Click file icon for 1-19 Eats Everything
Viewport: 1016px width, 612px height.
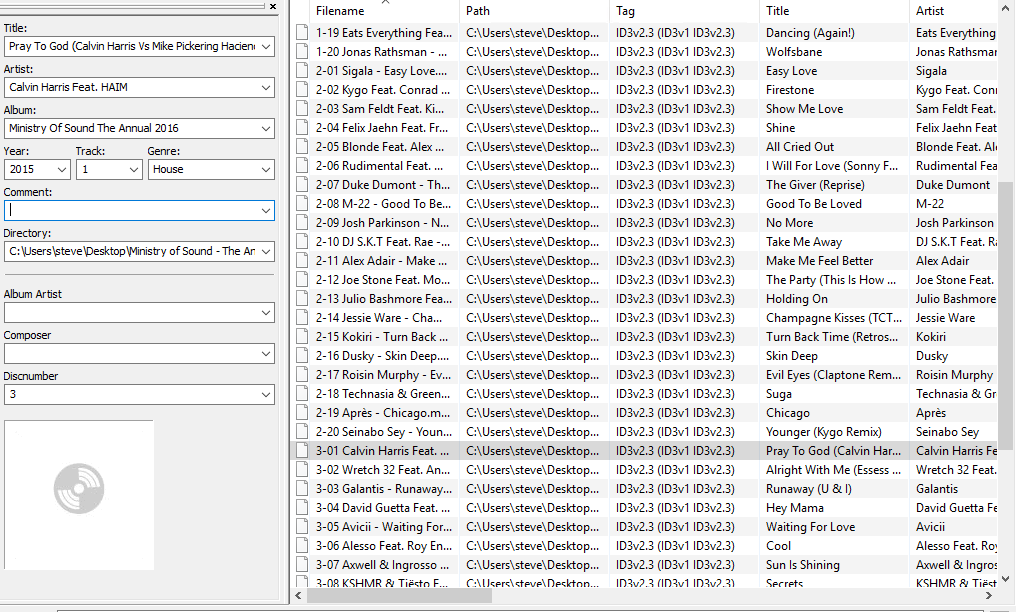(x=302, y=32)
